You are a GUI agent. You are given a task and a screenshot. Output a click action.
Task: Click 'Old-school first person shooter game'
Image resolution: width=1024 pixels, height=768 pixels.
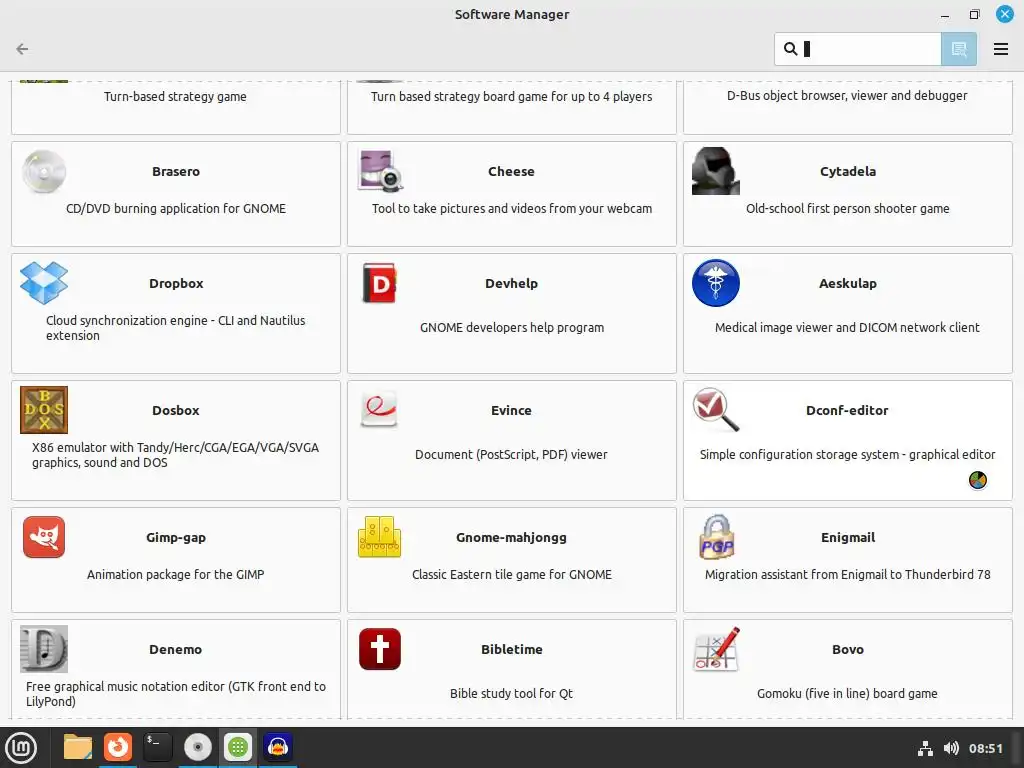tap(848, 209)
